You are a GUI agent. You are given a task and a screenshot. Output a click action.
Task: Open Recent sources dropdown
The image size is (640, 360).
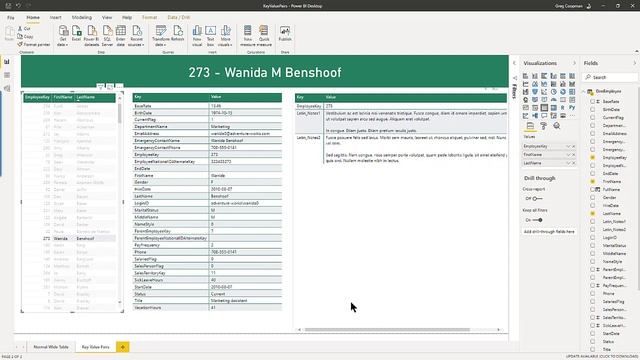point(137,36)
